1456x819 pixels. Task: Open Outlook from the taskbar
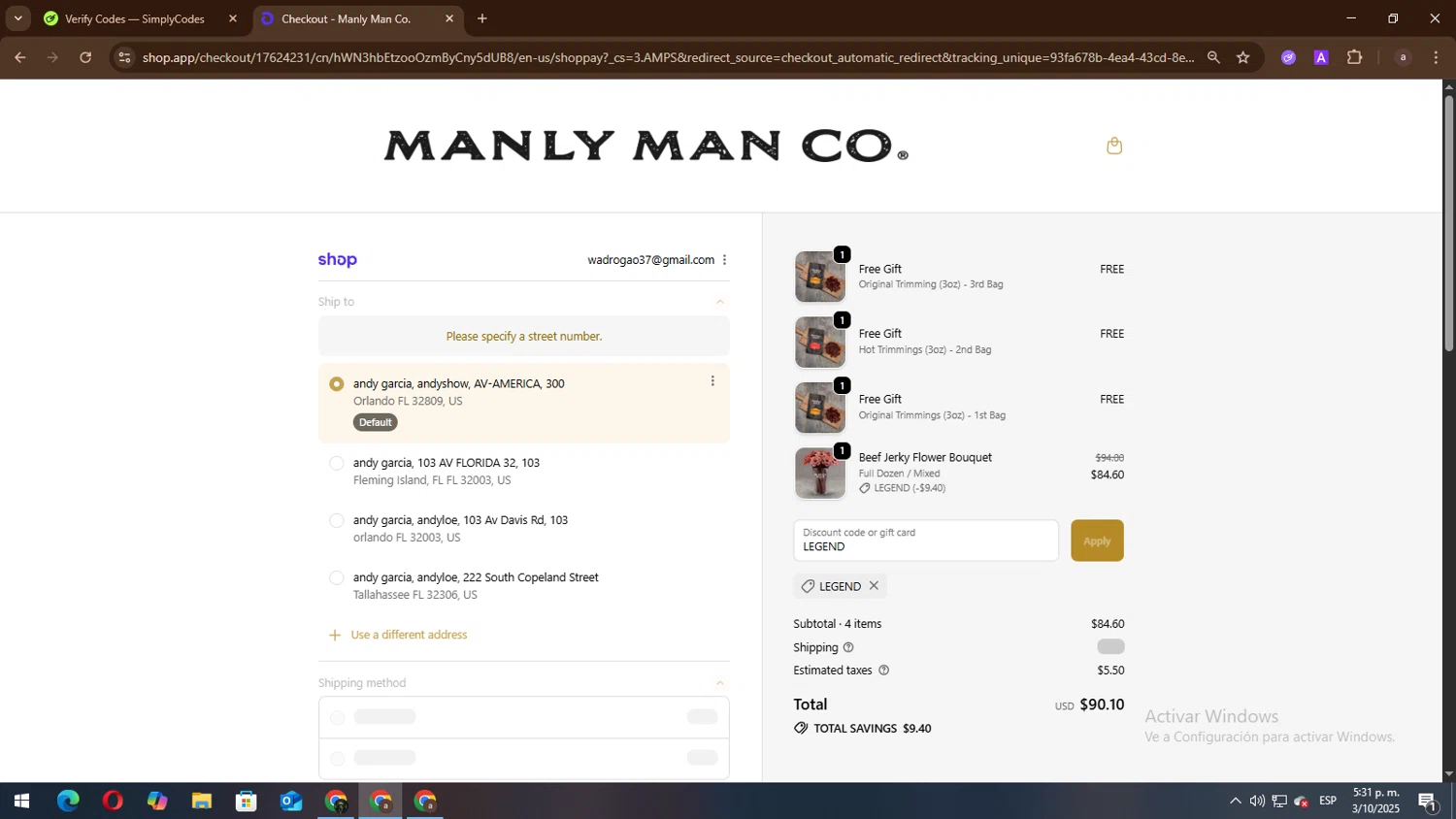coord(291,802)
